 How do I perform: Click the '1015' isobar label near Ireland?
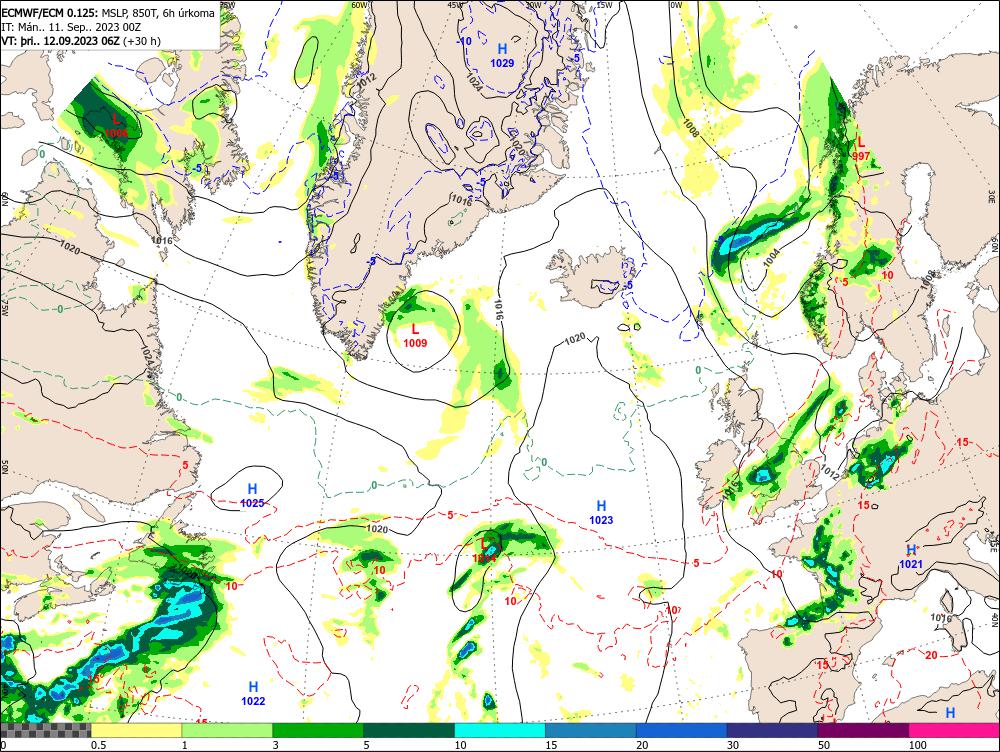731,490
